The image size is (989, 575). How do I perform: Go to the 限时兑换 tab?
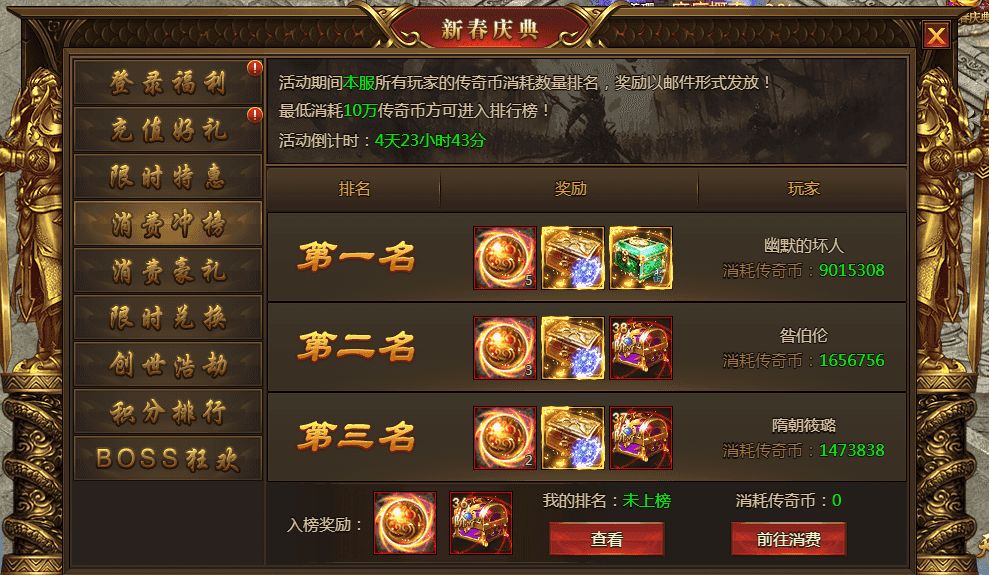(x=168, y=317)
